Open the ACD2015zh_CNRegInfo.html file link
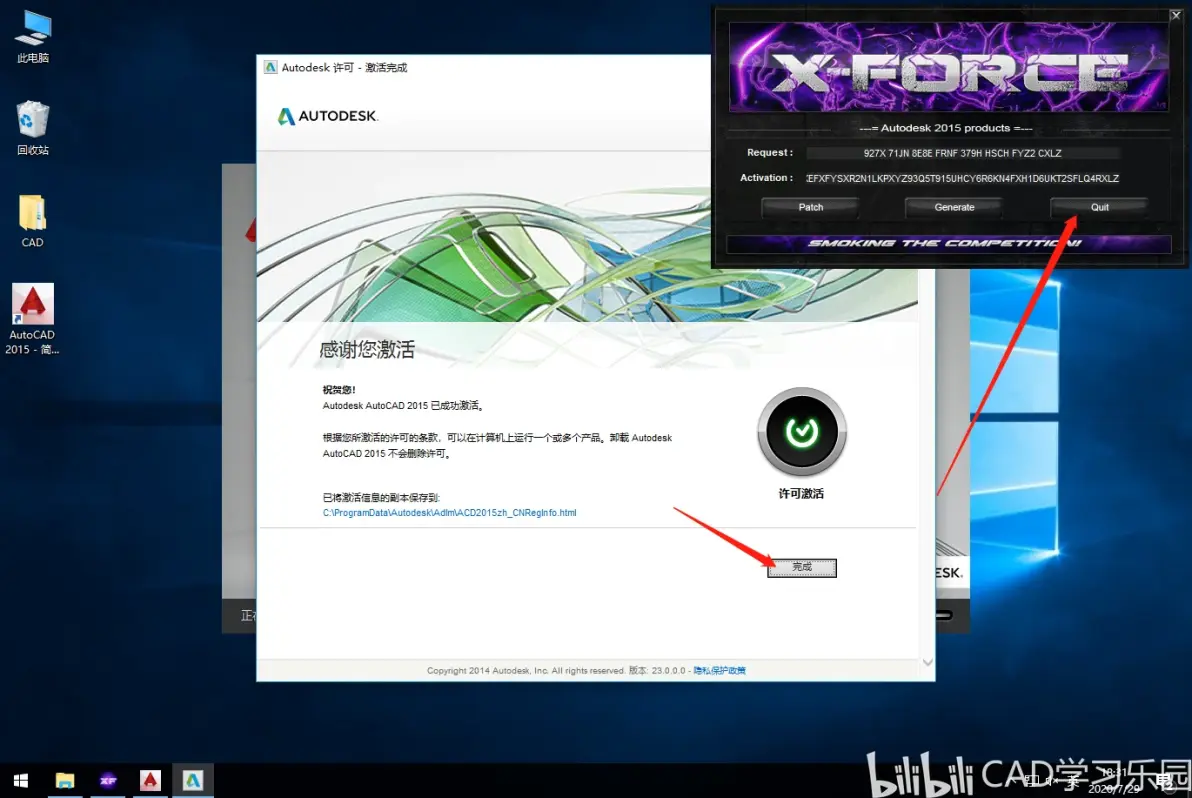Image resolution: width=1192 pixels, height=798 pixels. tap(449, 513)
